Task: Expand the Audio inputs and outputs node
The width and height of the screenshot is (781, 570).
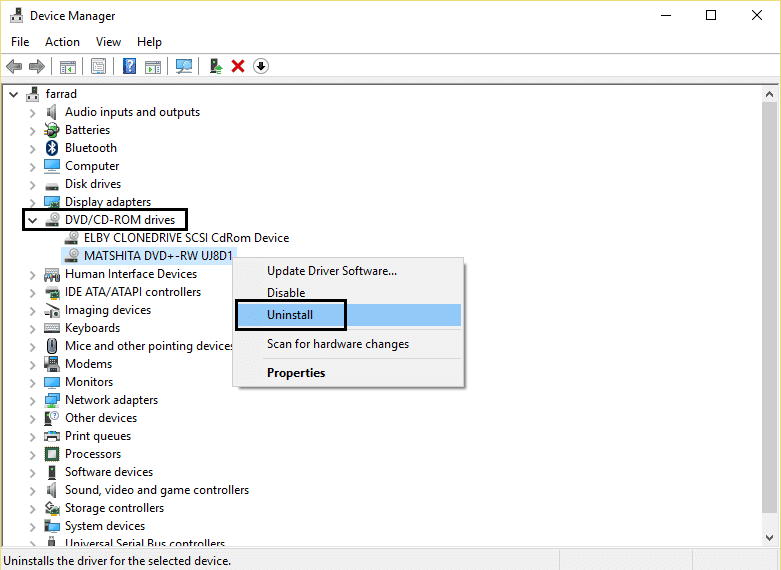Action: [x=33, y=112]
